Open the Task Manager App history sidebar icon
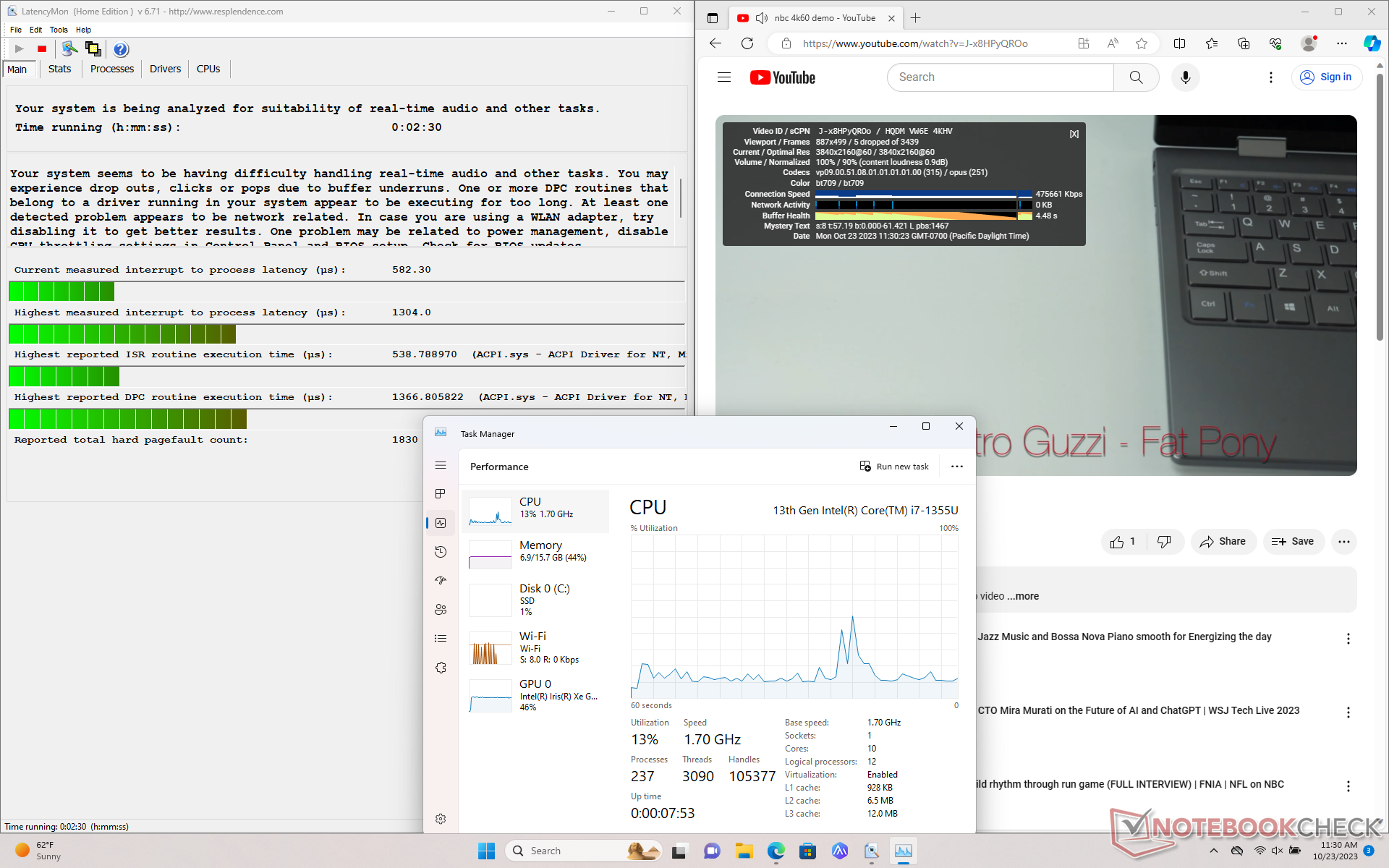Viewport: 1389px width, 868px height. tap(441, 552)
